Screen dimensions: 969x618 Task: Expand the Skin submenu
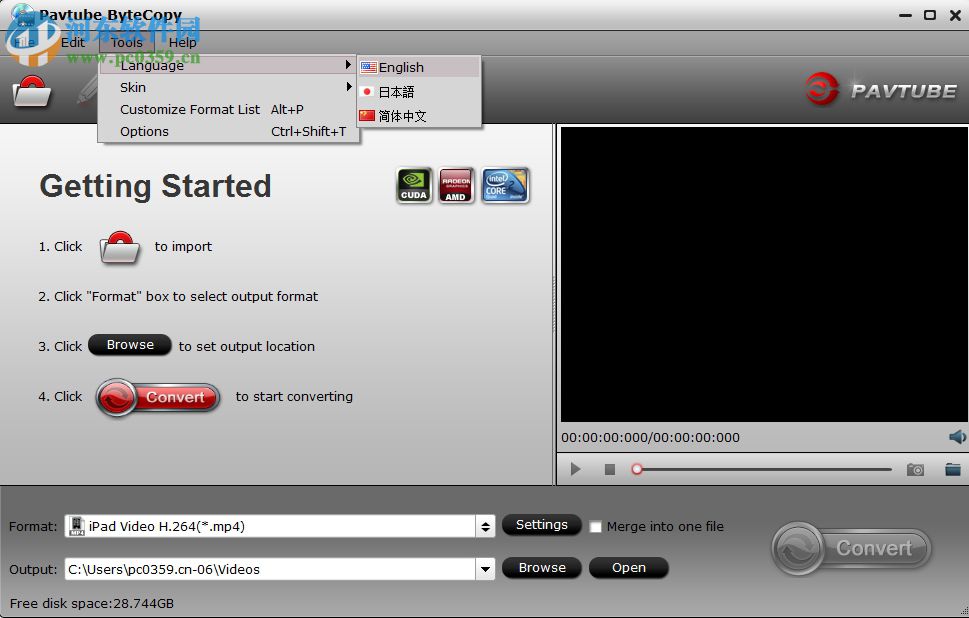tap(133, 87)
